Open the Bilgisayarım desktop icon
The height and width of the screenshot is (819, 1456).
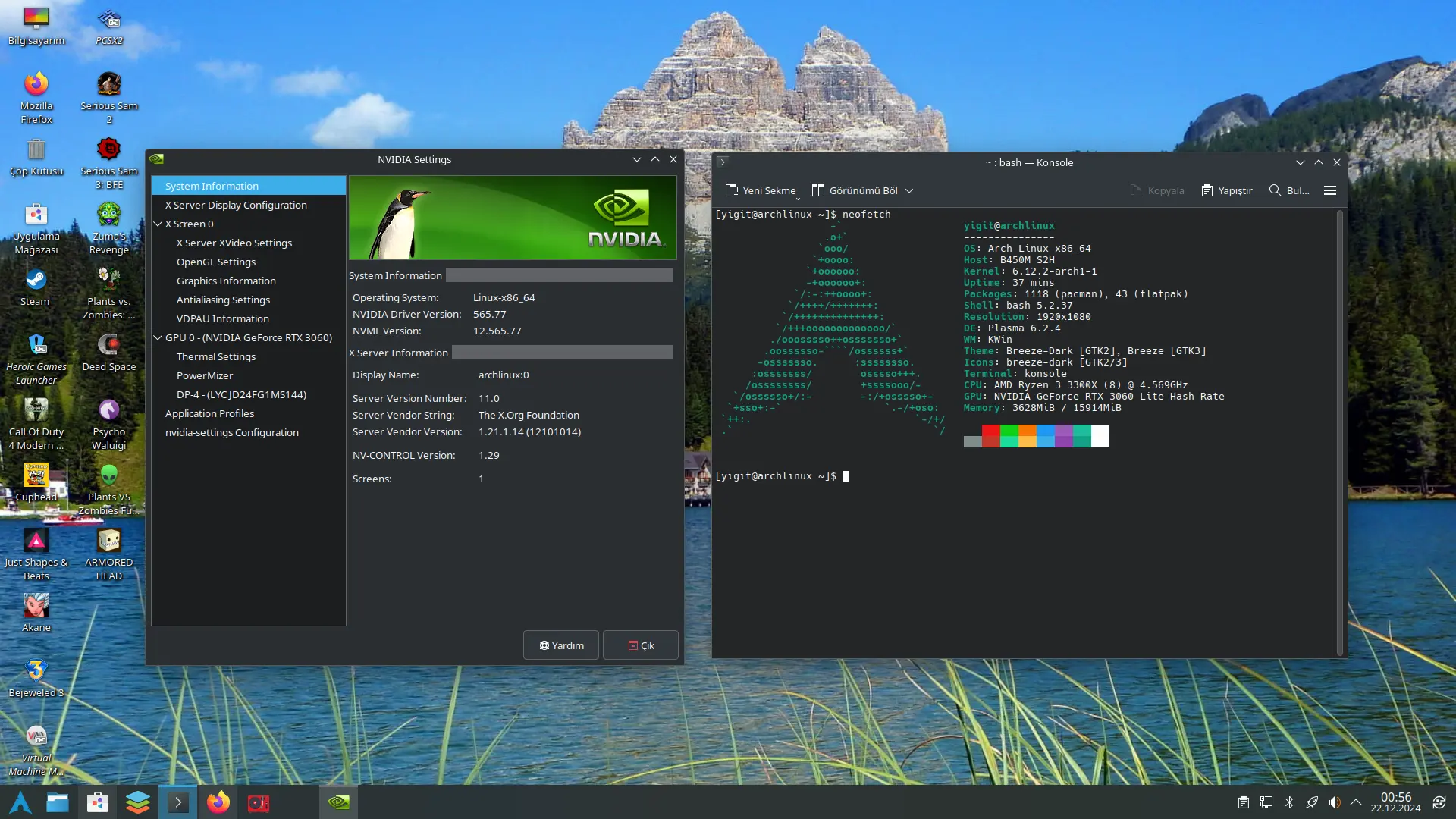(36, 26)
